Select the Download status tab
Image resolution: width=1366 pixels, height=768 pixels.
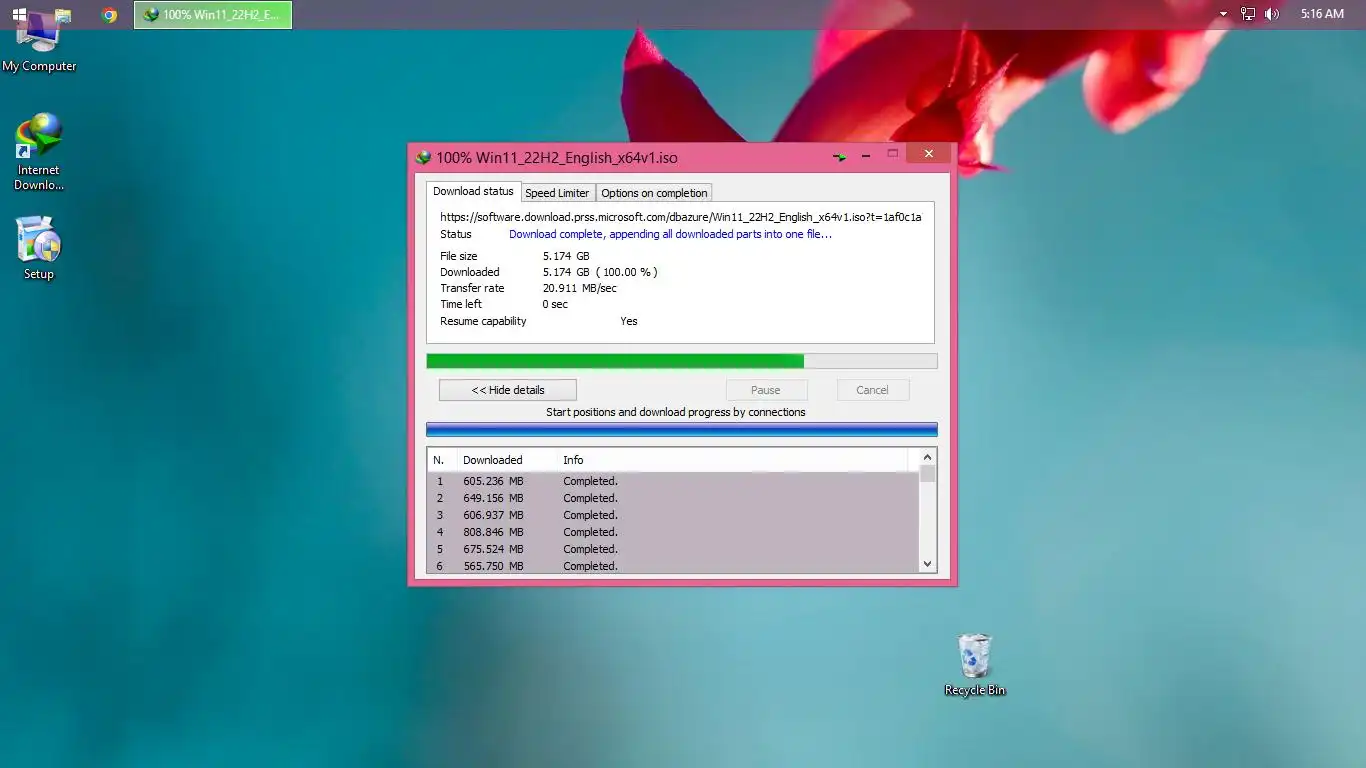tap(473, 192)
